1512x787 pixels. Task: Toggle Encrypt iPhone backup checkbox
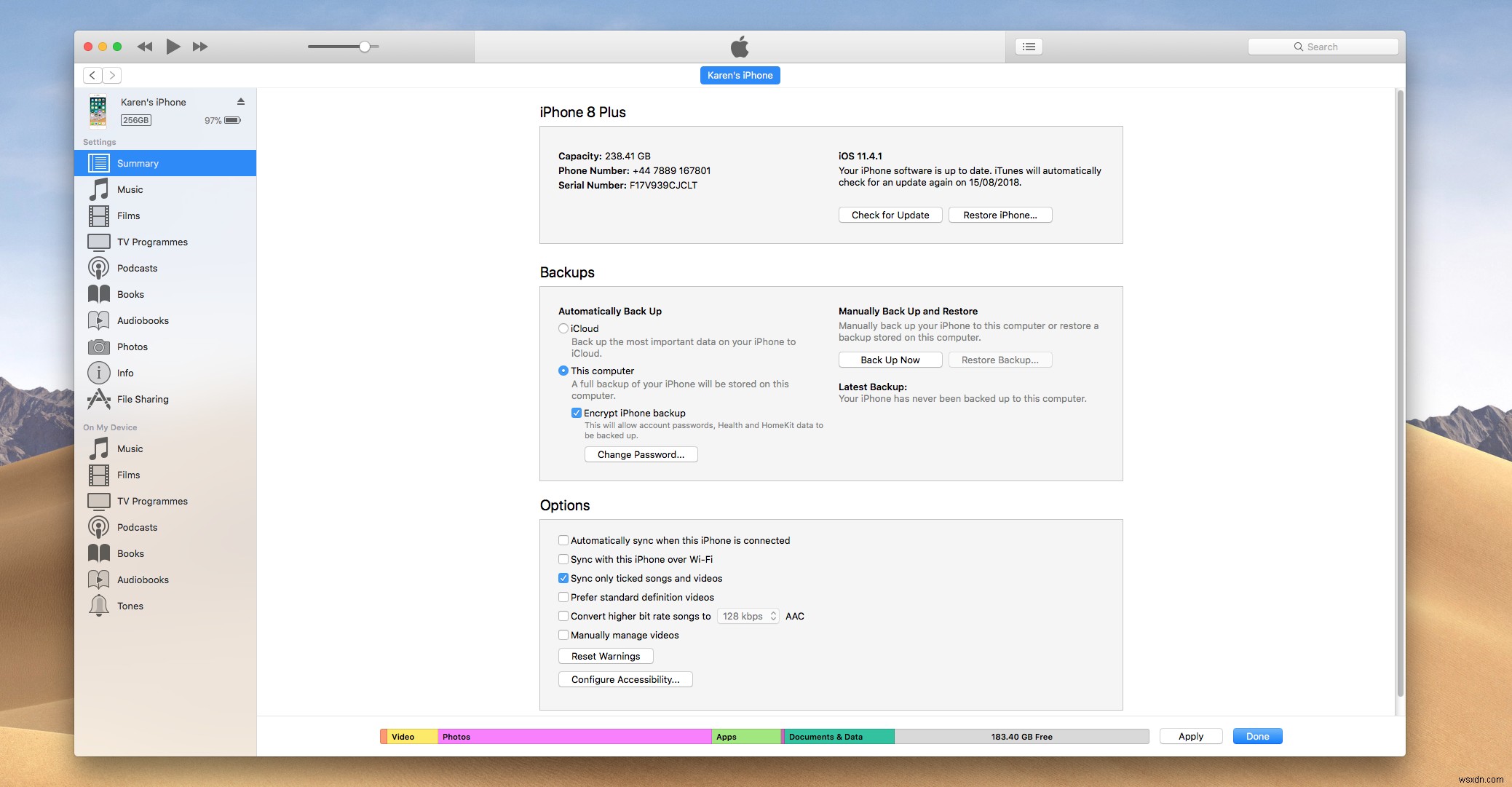(x=575, y=412)
